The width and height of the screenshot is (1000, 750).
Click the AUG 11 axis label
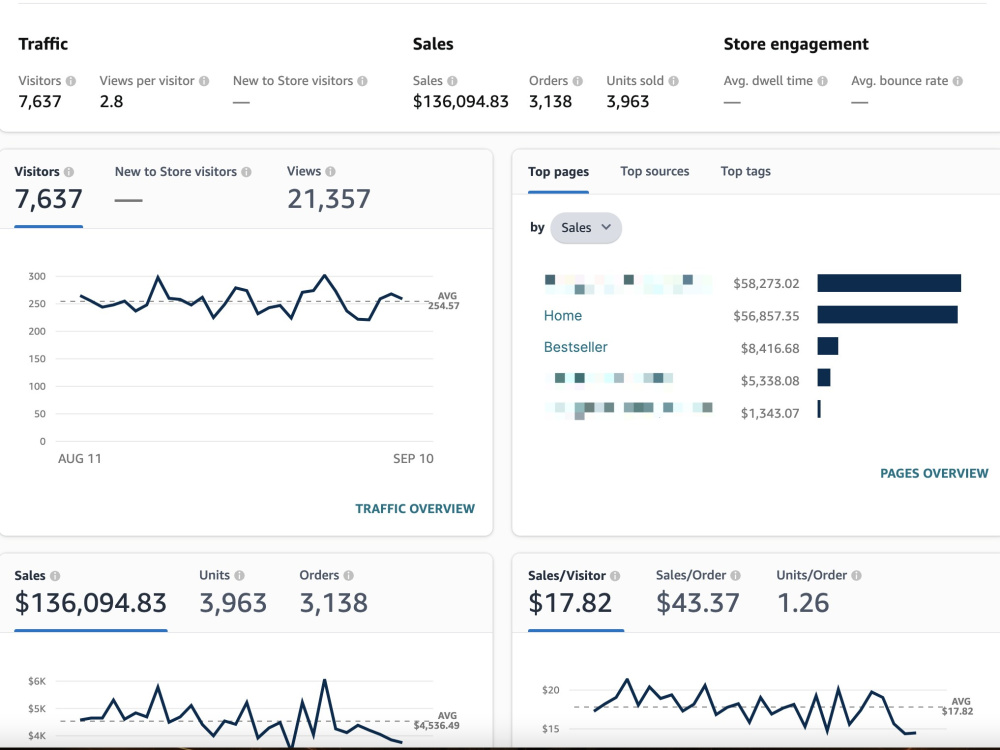(x=80, y=459)
